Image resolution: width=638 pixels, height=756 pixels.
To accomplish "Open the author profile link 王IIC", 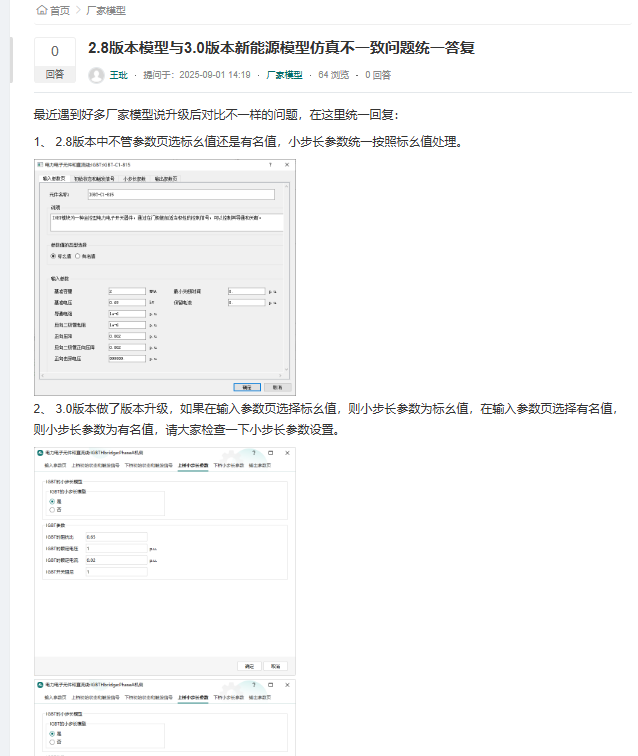I will 118,75.
